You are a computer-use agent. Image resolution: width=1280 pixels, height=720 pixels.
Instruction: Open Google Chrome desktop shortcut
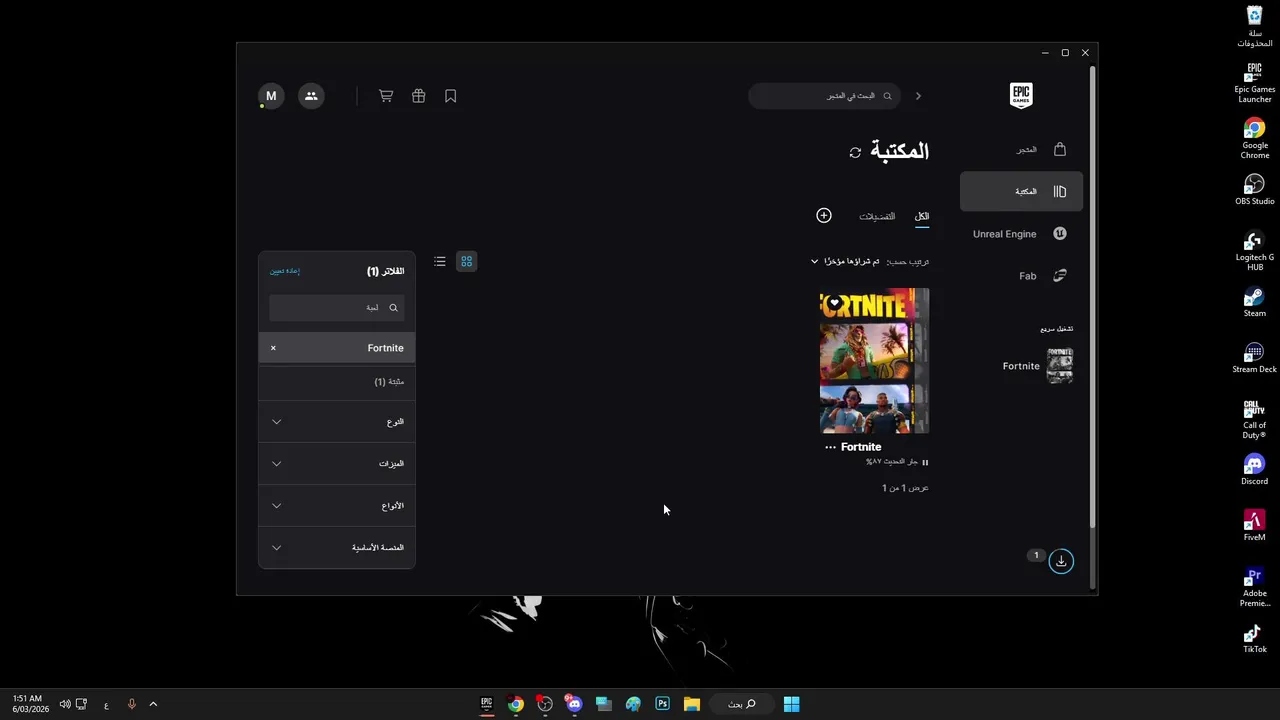point(1255,139)
